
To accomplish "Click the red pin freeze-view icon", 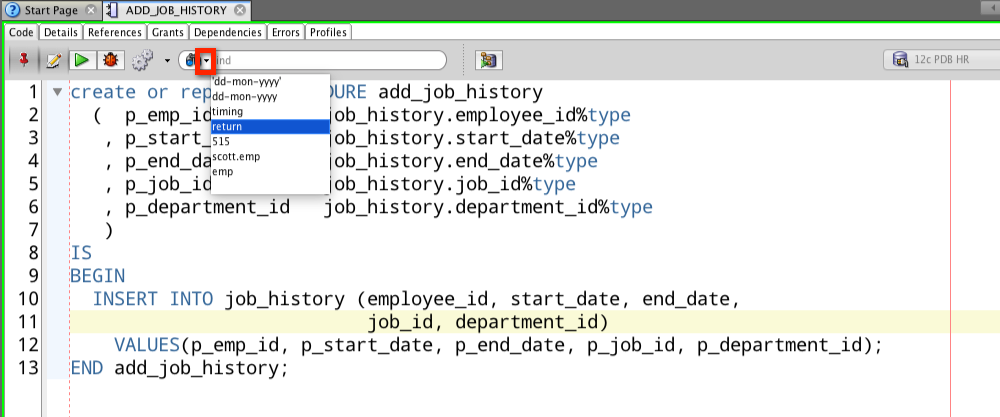I will click(25, 60).
